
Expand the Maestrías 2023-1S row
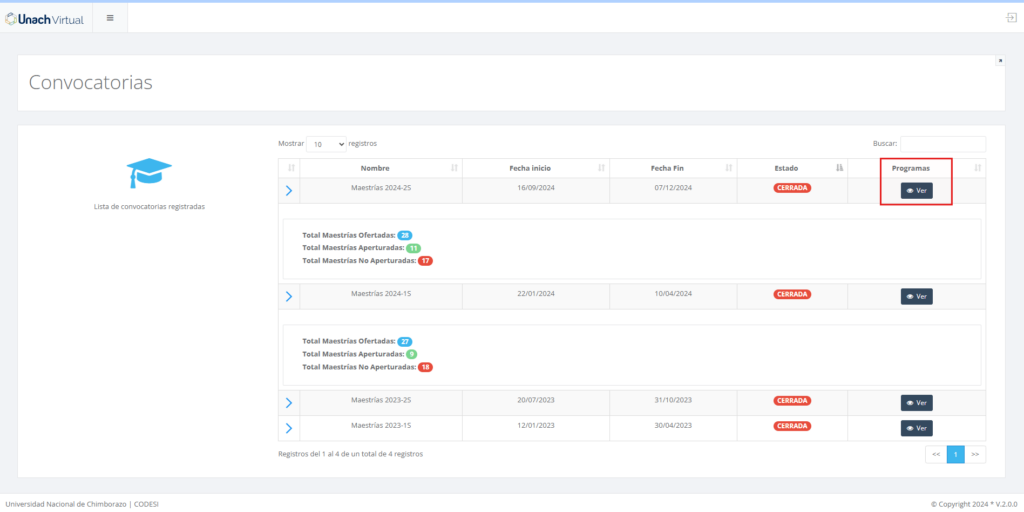289,428
